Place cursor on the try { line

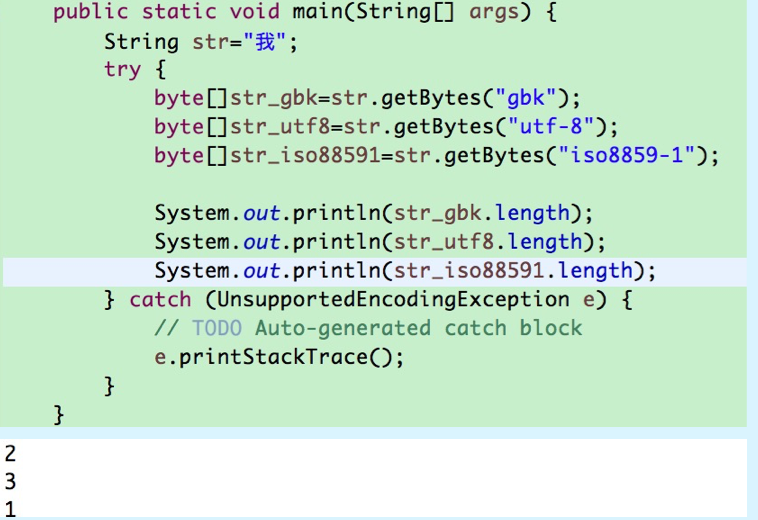pos(135,70)
